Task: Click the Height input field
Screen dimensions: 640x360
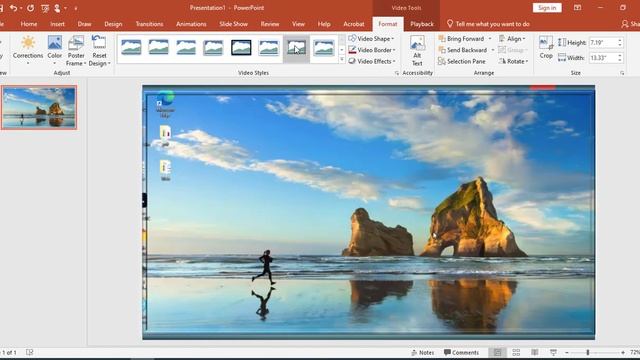Action: (603, 42)
